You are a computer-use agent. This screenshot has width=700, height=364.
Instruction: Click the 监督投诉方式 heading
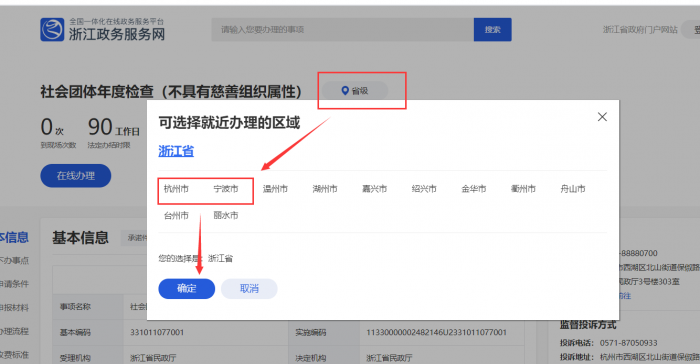click(588, 325)
